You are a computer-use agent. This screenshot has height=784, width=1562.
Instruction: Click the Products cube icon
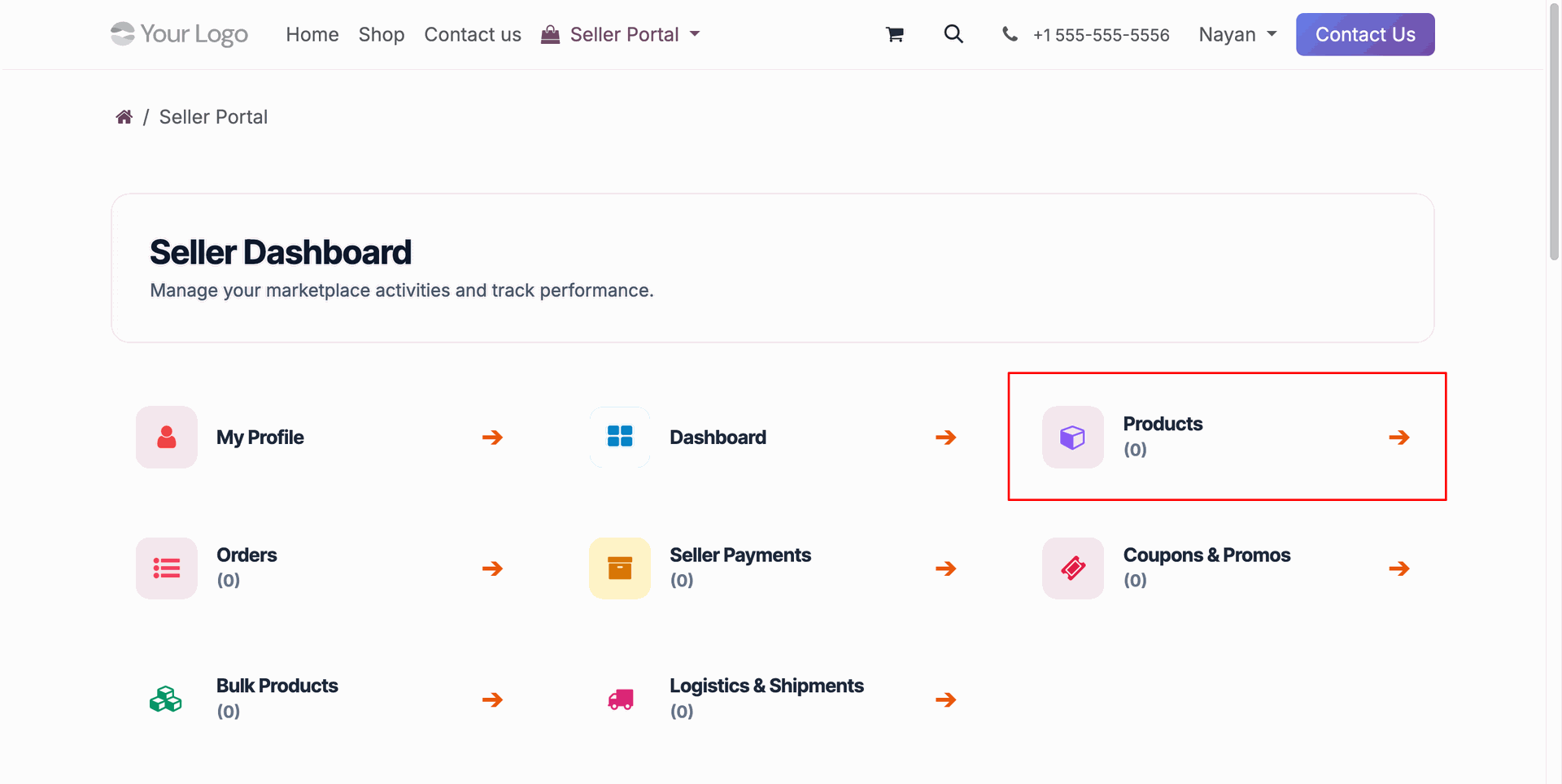1073,438
